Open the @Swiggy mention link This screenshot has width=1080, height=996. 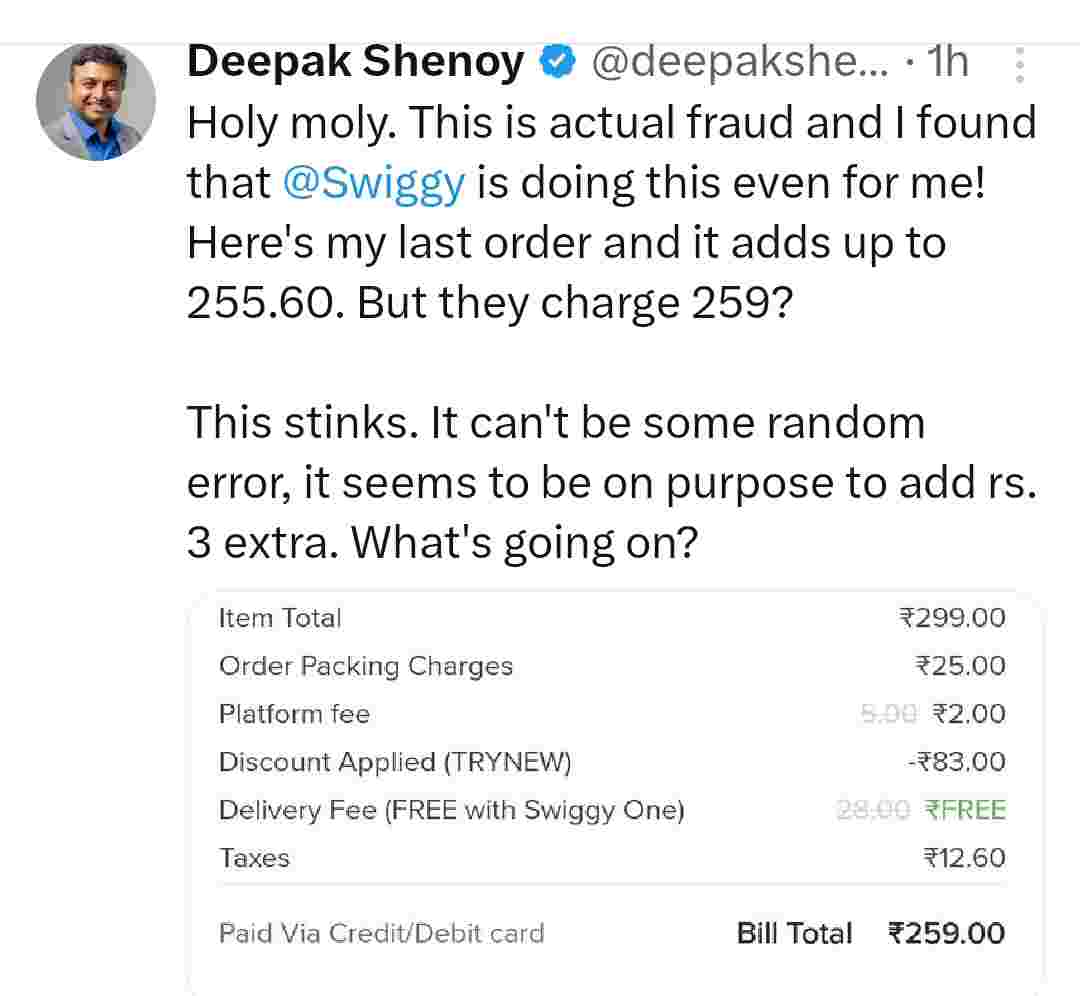click(374, 183)
